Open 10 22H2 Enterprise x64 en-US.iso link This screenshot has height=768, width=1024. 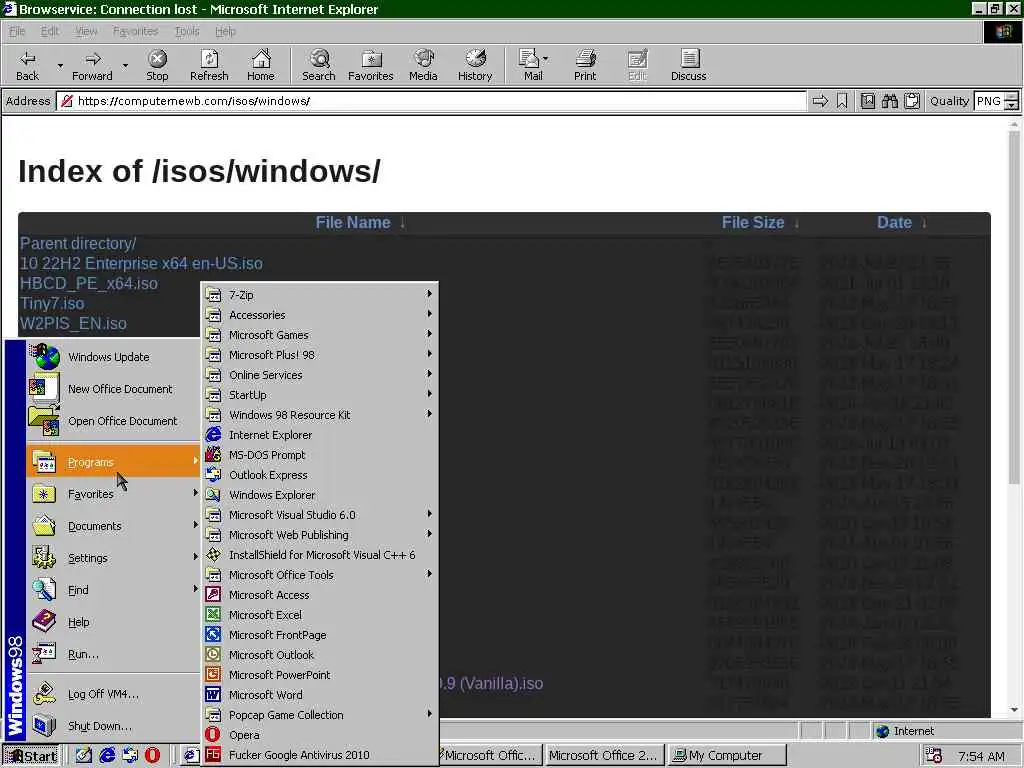(x=141, y=263)
